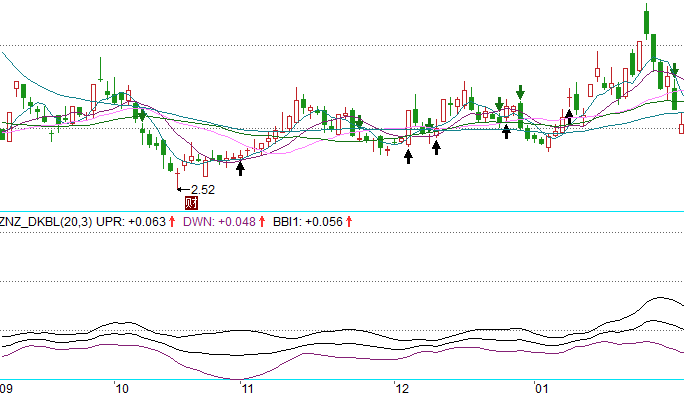Viewport: 684px width, 397px height.
Task: Click the BBI1: +0.056 readout
Action: pyautogui.click(x=308, y=222)
